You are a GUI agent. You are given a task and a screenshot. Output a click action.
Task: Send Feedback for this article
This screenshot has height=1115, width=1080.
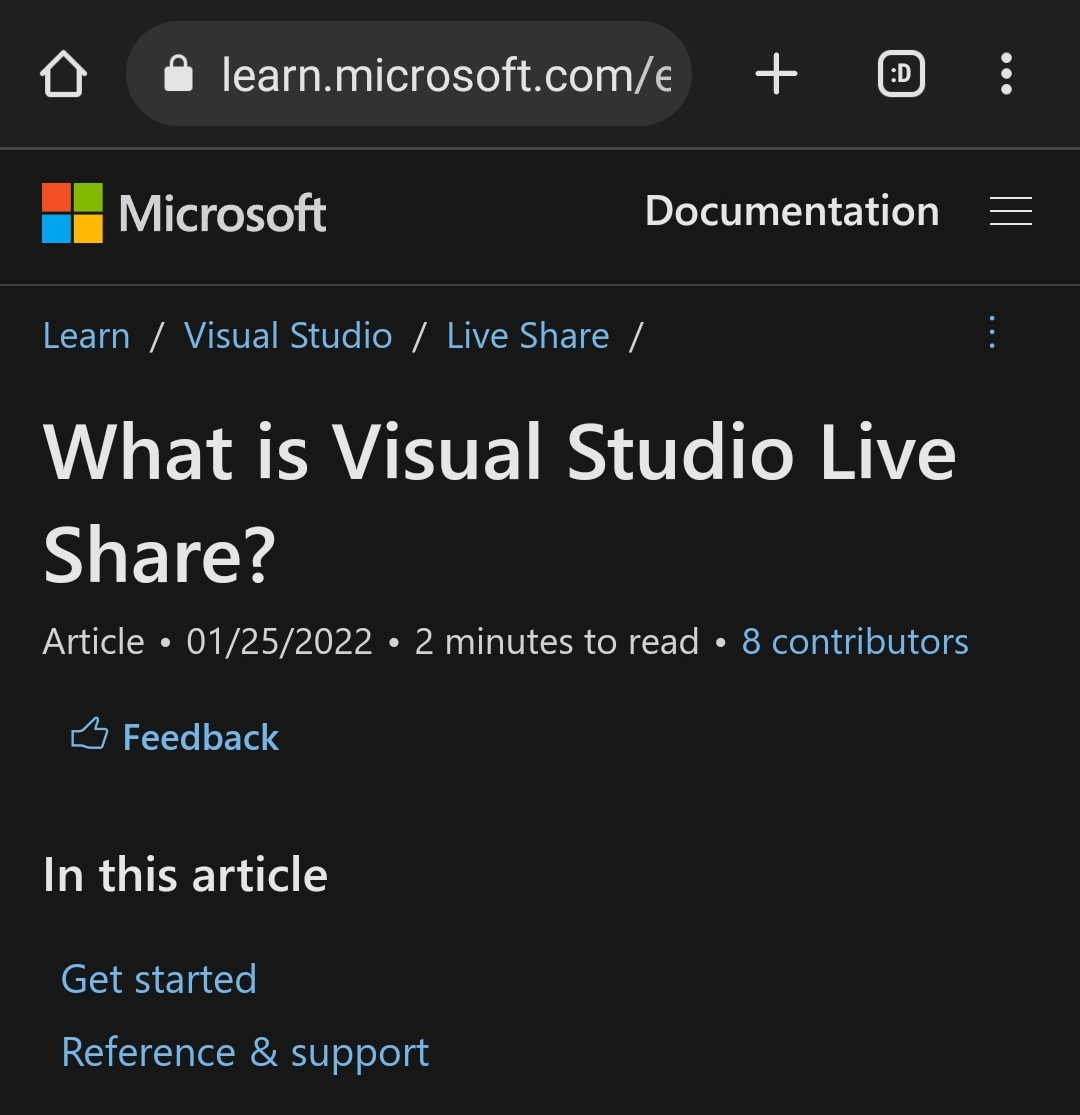[200, 736]
